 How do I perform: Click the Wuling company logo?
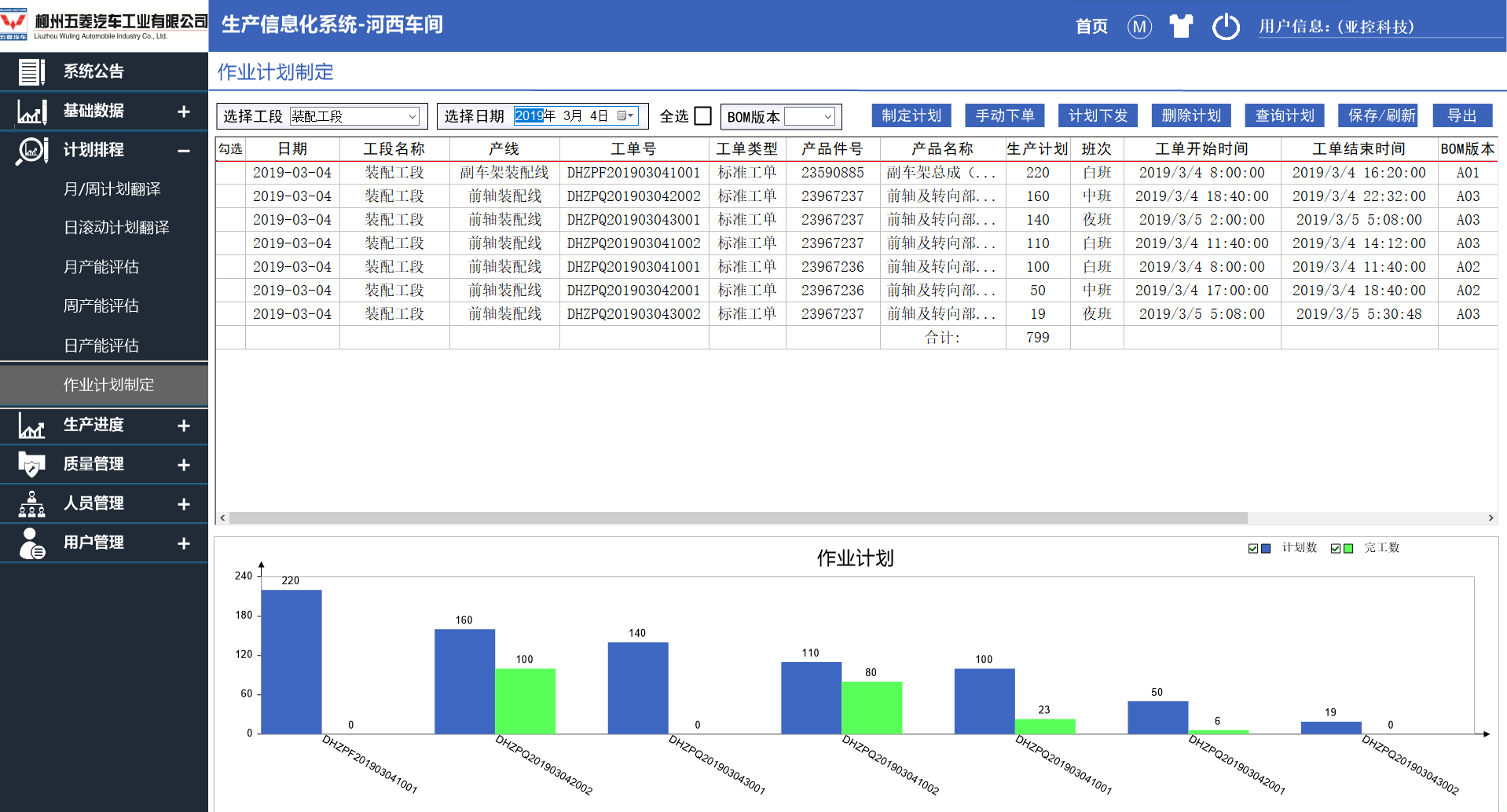tap(13, 24)
